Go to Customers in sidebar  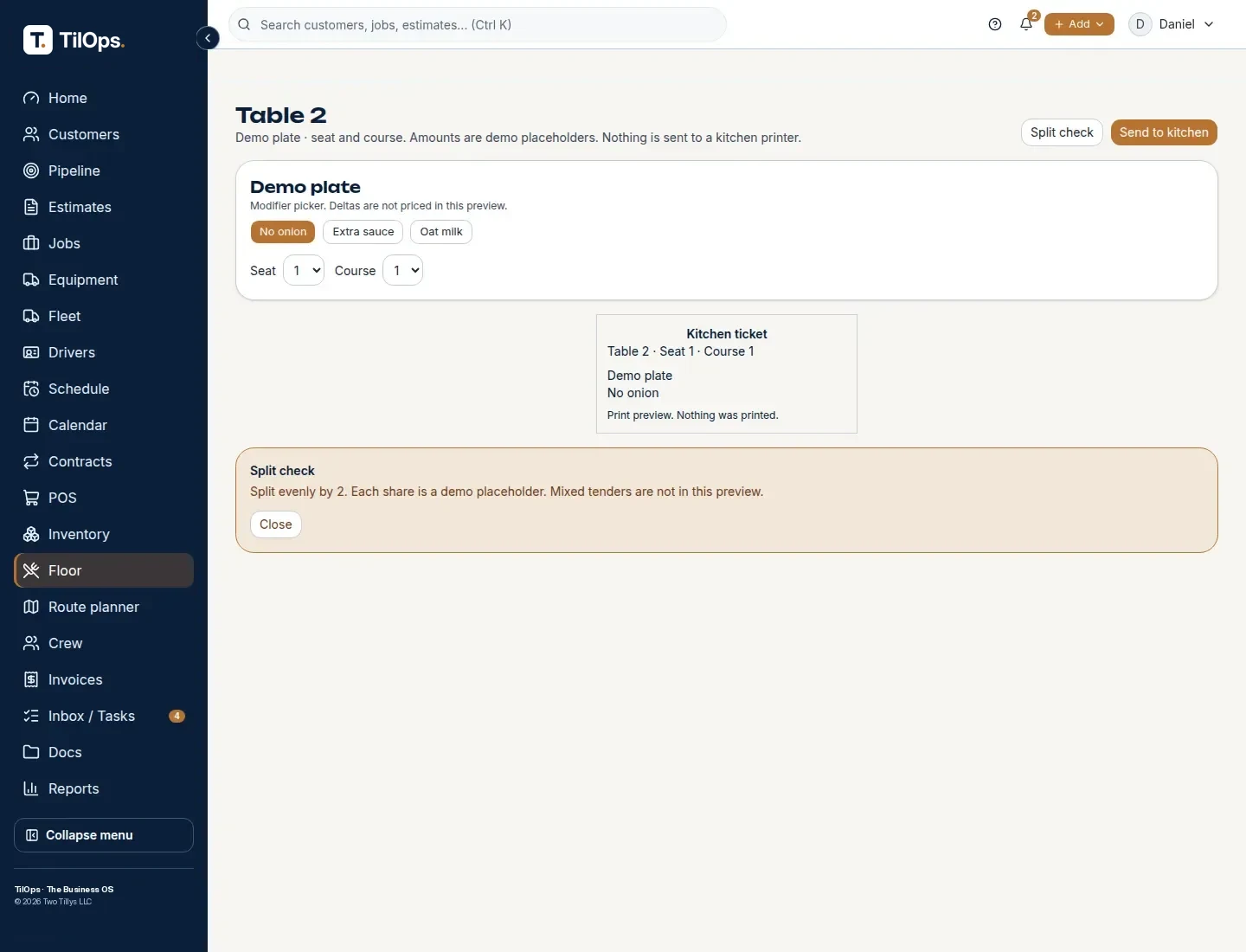tap(104, 134)
